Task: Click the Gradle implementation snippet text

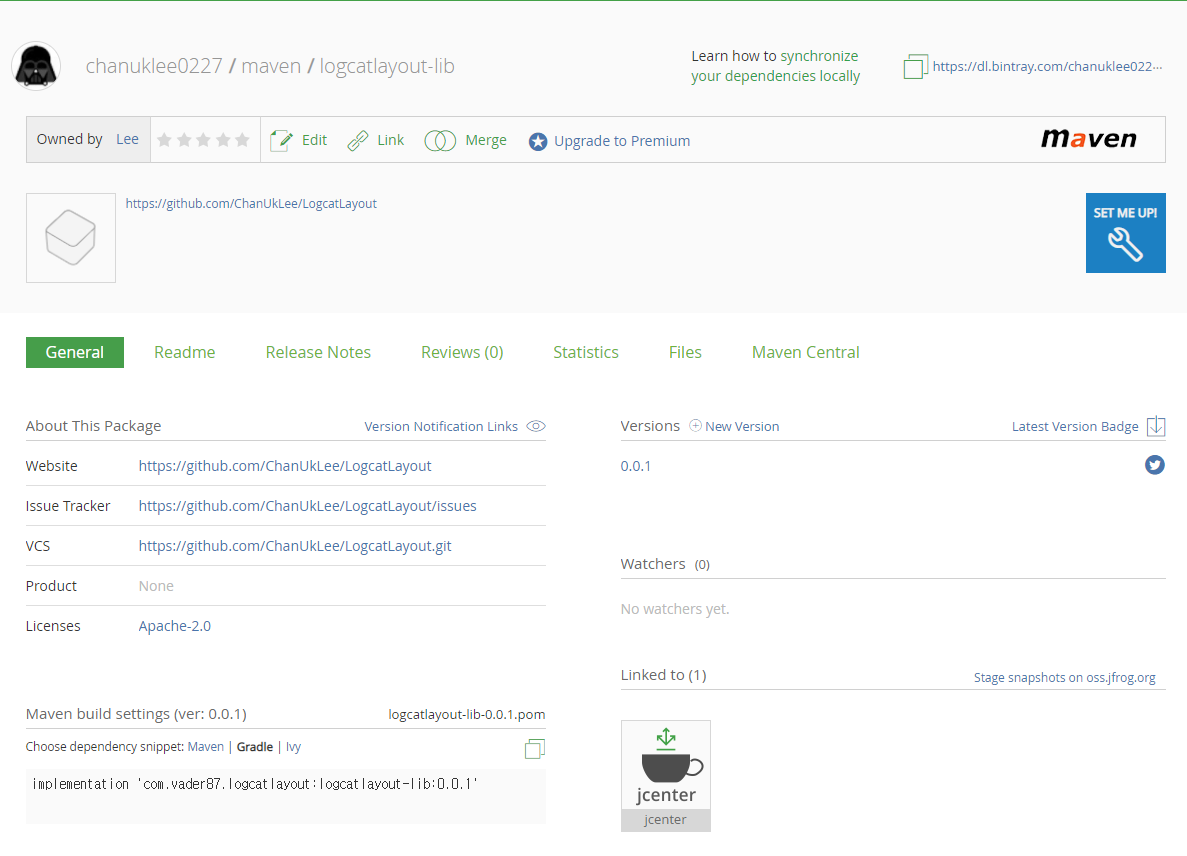Action: 254,784
